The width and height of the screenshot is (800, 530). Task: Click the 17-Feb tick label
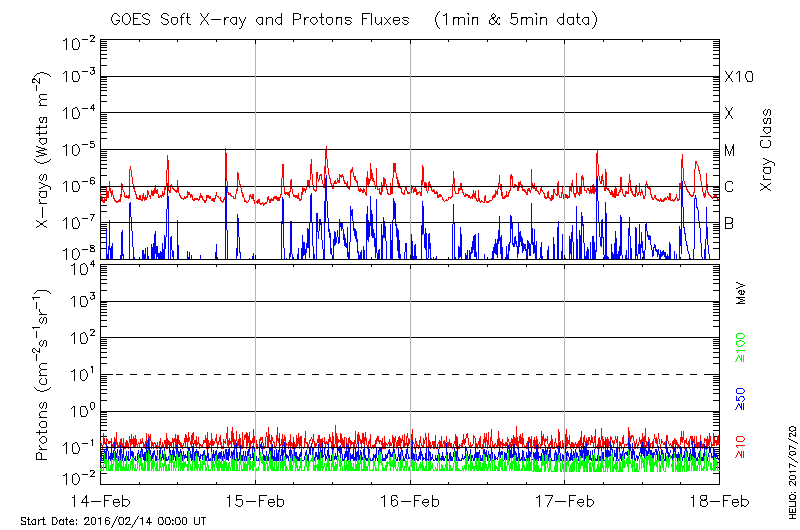(x=565, y=500)
